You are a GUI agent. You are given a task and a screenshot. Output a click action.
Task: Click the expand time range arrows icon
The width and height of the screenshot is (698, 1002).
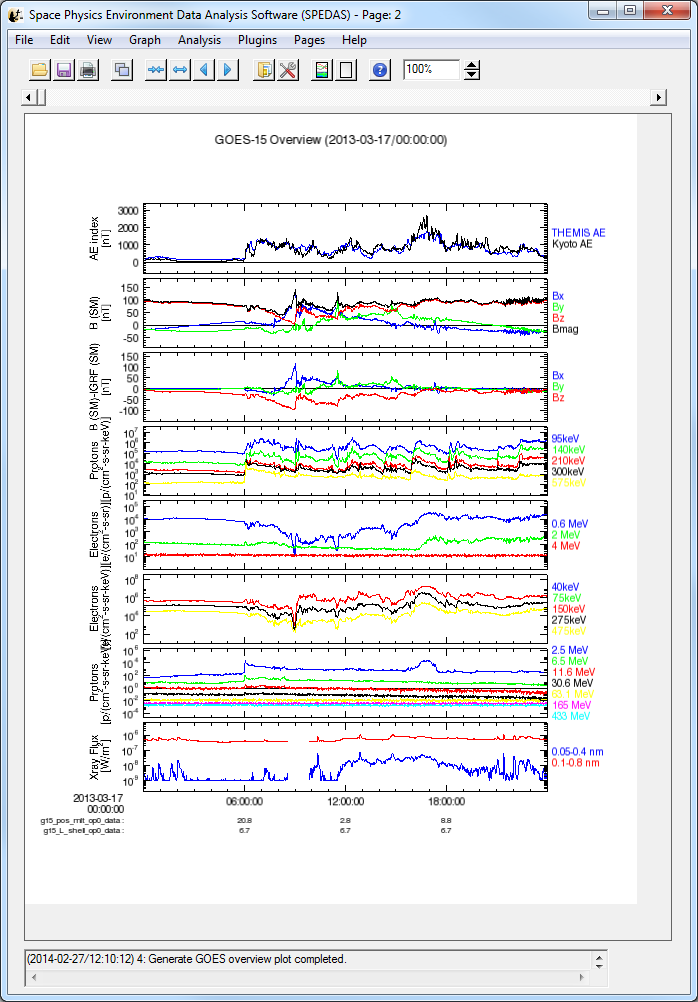tap(180, 70)
